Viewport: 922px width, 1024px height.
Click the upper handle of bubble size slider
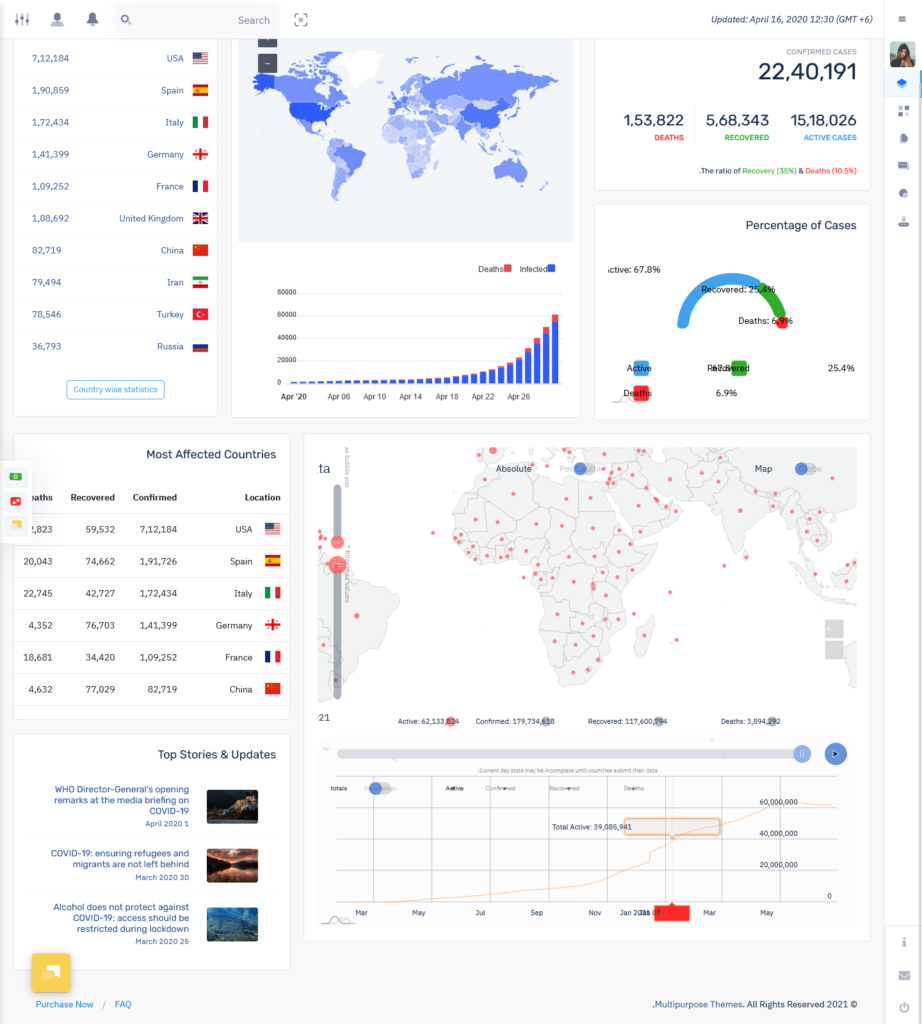point(337,542)
